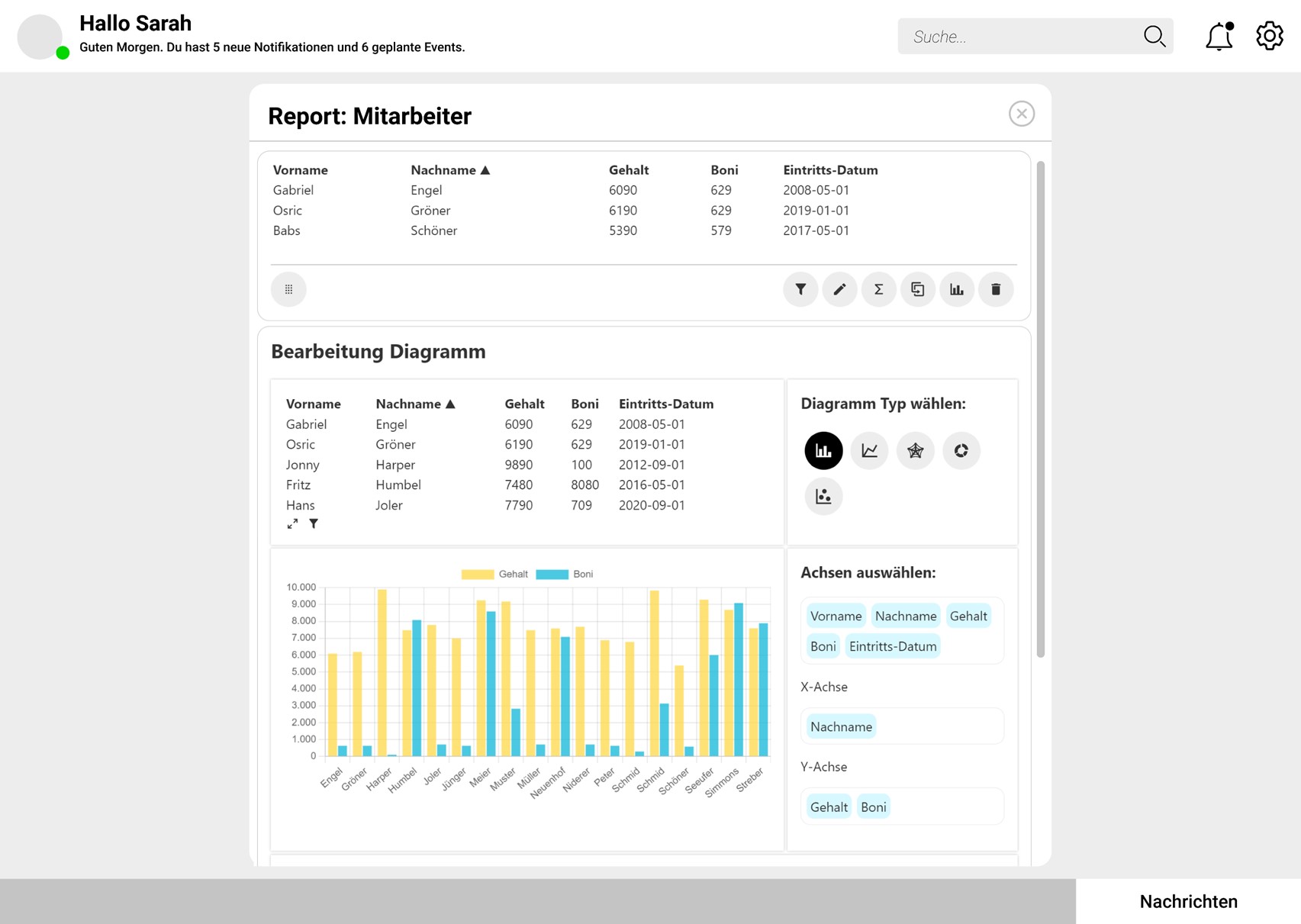
Task: Sort top table by Nachname header
Action: click(x=450, y=170)
